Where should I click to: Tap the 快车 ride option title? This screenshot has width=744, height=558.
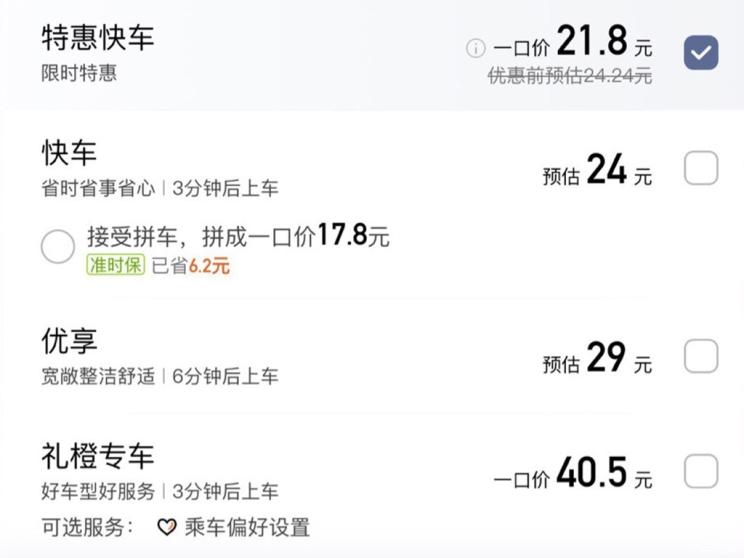tap(69, 153)
